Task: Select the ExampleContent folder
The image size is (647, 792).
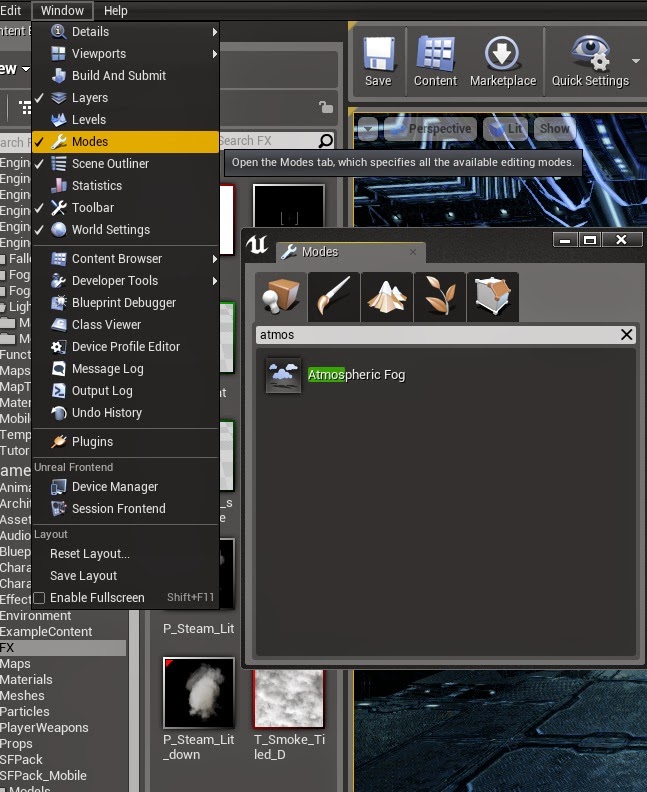Action: 46,632
